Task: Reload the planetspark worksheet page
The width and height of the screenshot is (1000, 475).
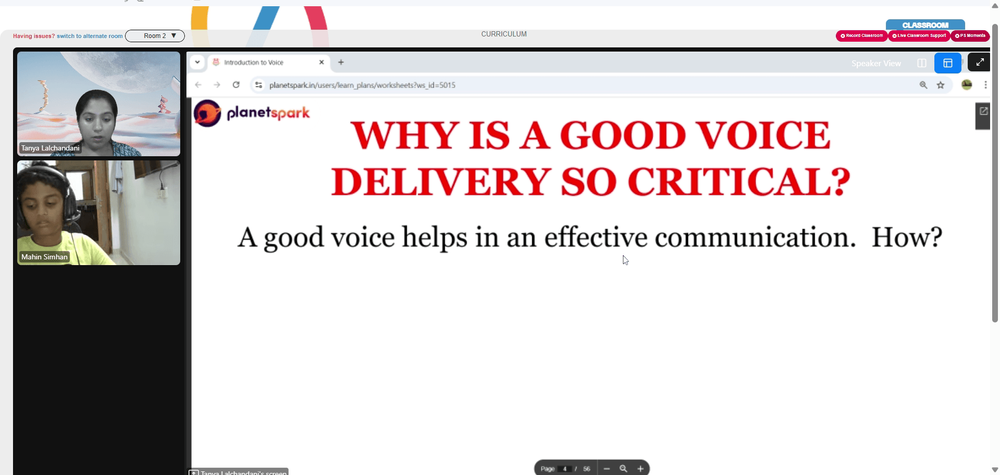Action: [236, 85]
